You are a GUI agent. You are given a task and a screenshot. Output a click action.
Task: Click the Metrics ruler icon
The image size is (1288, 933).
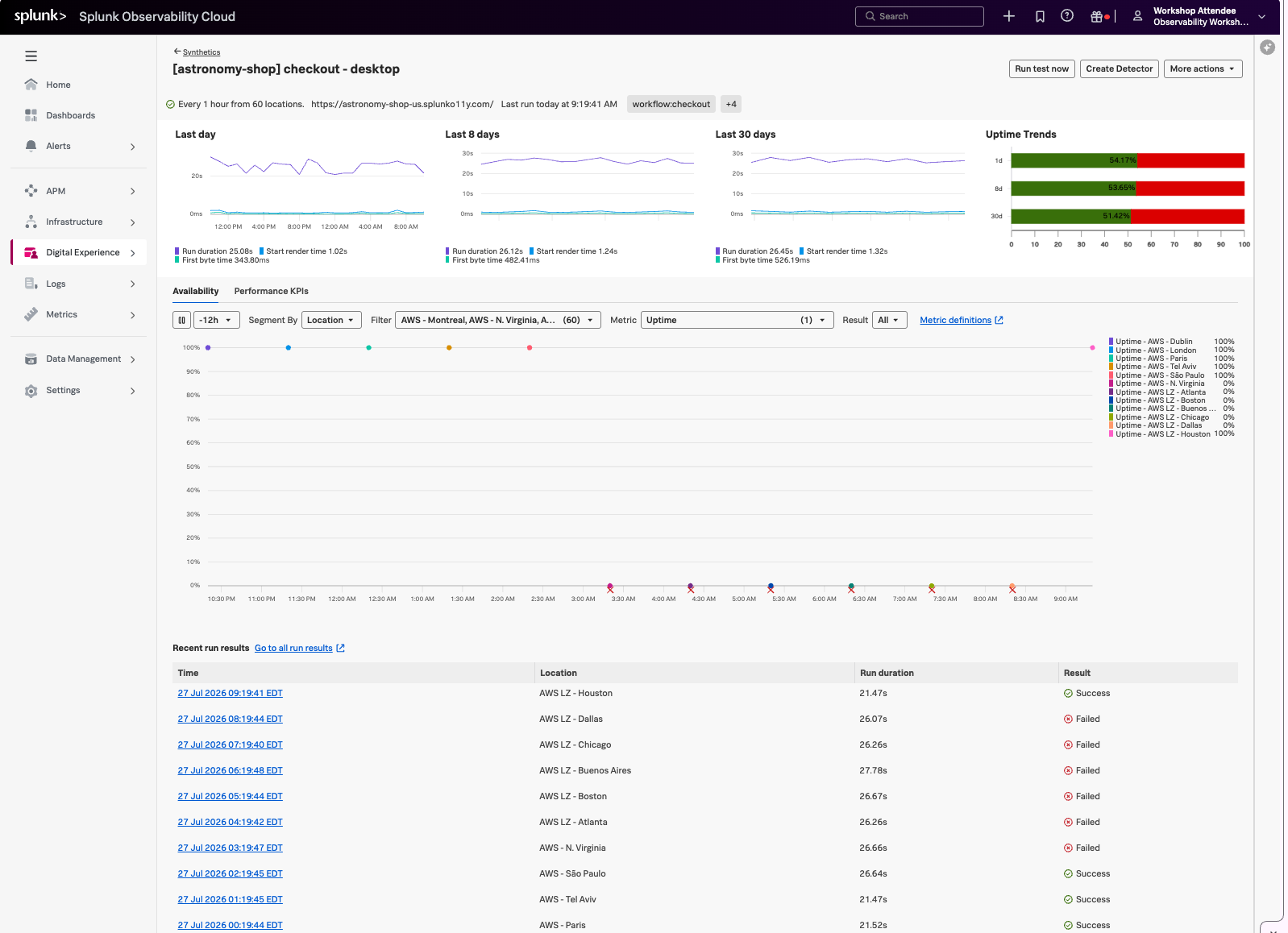(31, 314)
